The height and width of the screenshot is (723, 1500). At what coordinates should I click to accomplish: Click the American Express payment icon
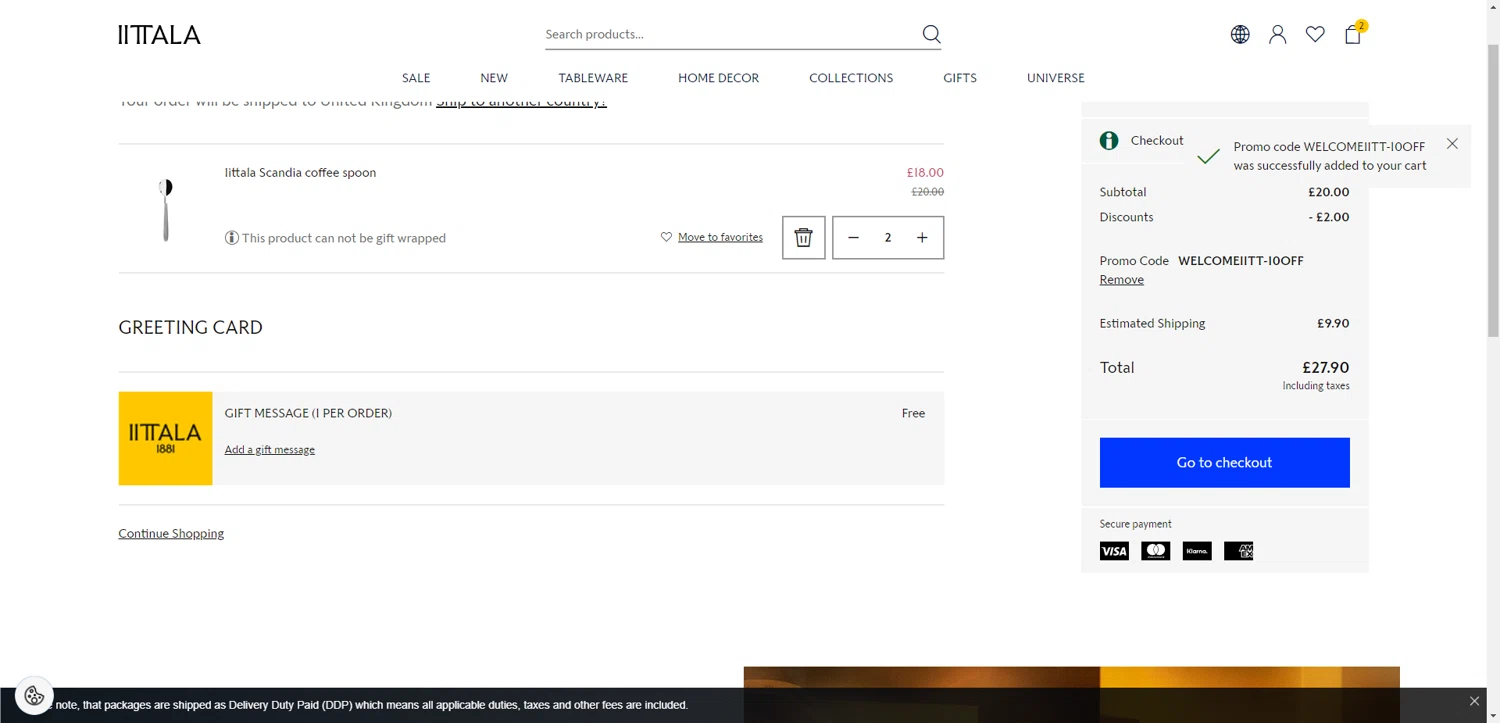pyautogui.click(x=1238, y=551)
